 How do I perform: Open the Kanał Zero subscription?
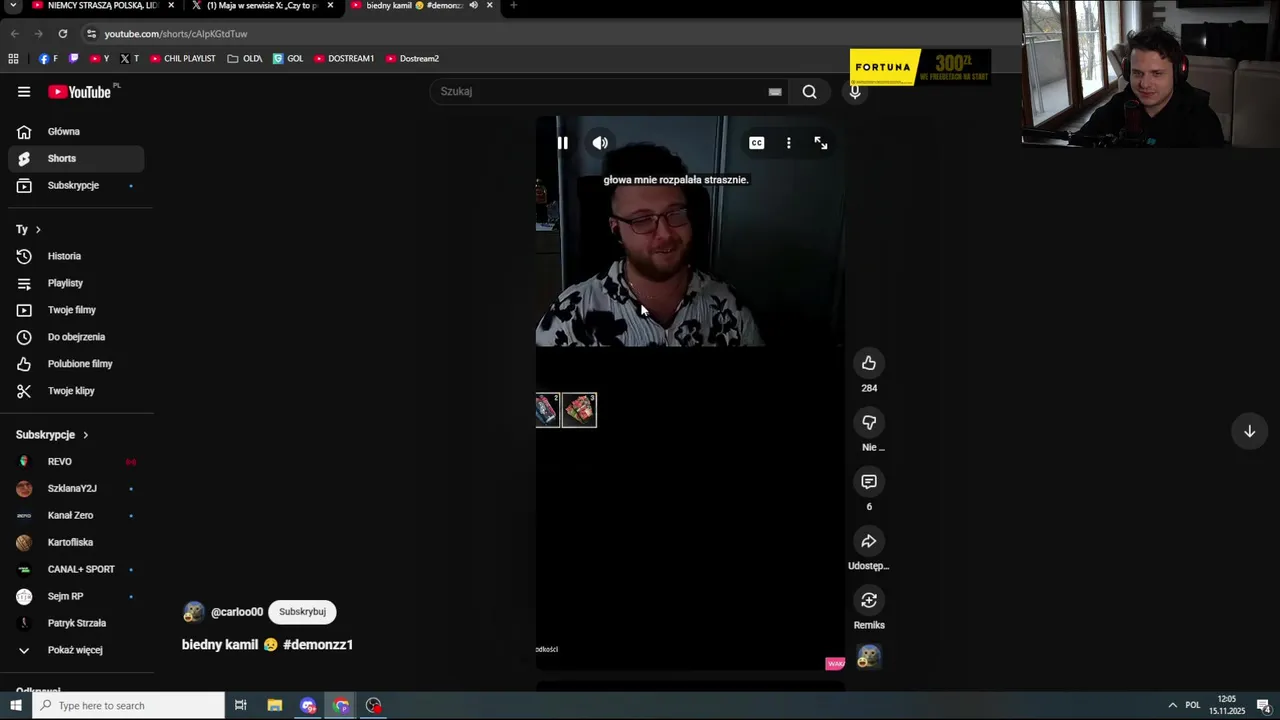76,515
